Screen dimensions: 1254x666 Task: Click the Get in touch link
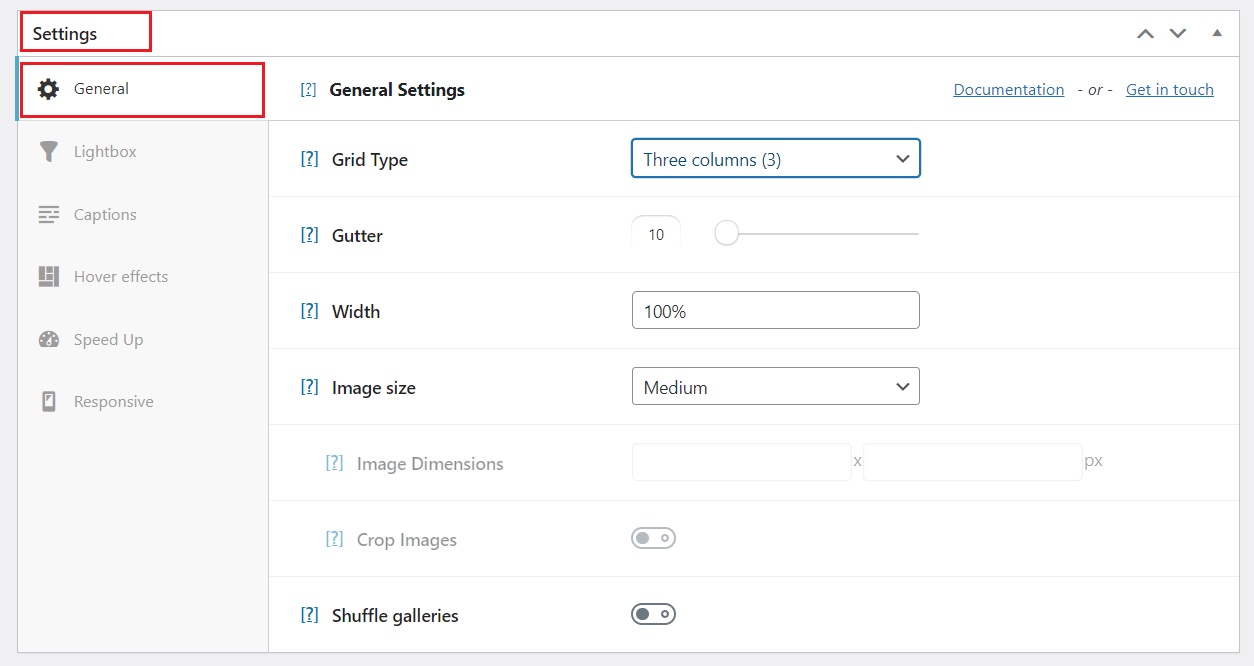(1169, 90)
